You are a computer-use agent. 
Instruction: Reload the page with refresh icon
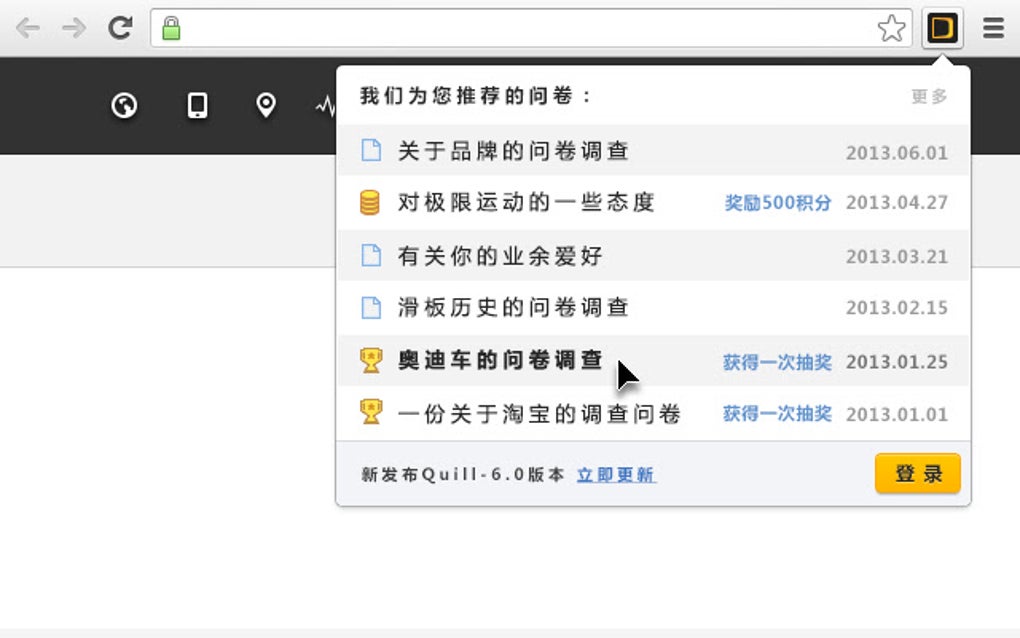[120, 28]
